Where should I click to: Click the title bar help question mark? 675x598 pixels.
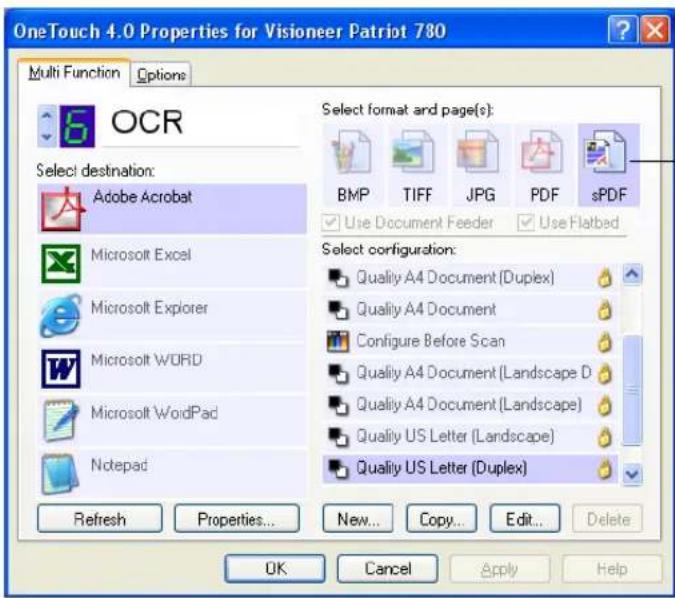[622, 30]
